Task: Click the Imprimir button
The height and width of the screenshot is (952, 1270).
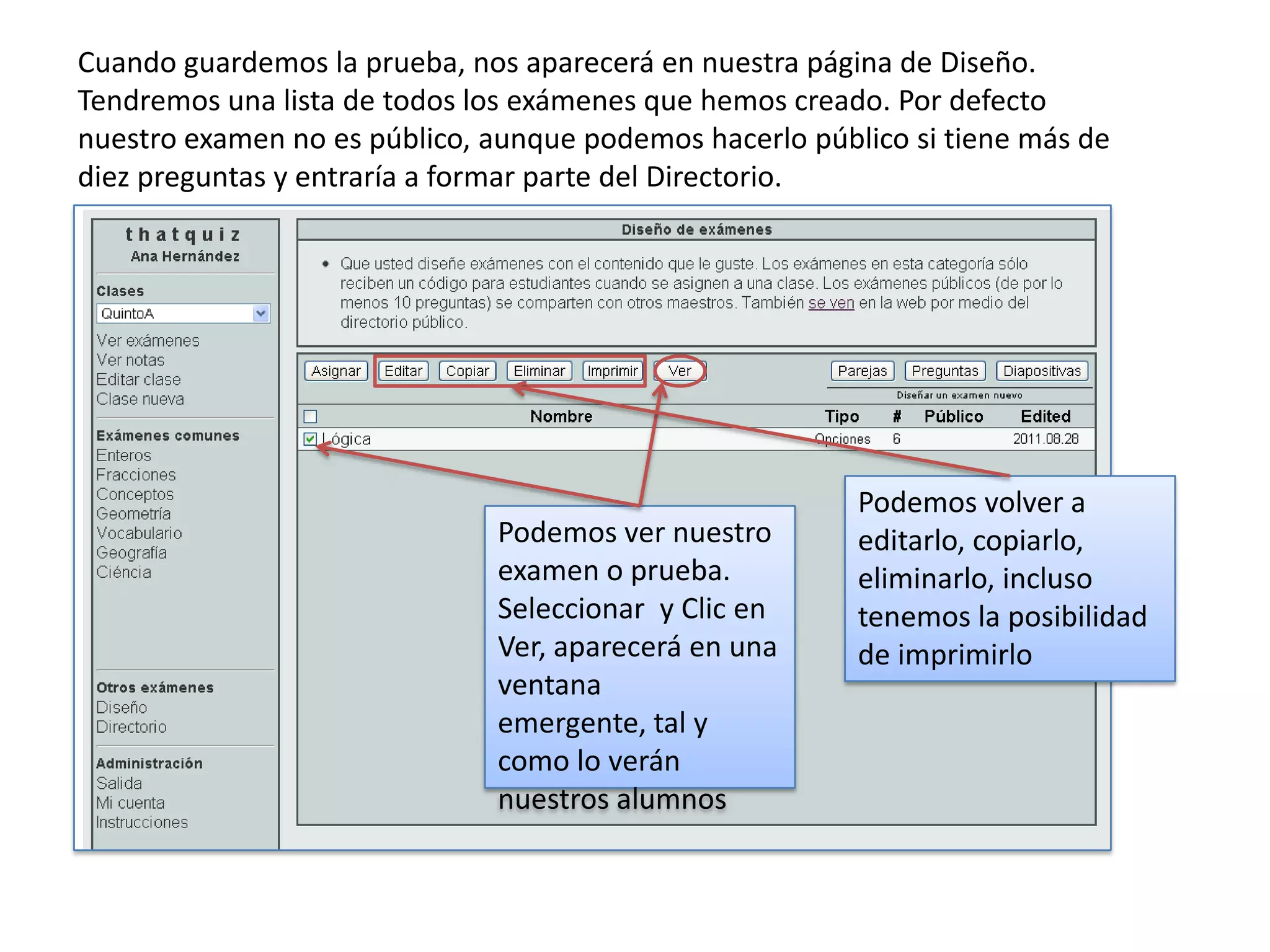Action: click(x=613, y=371)
